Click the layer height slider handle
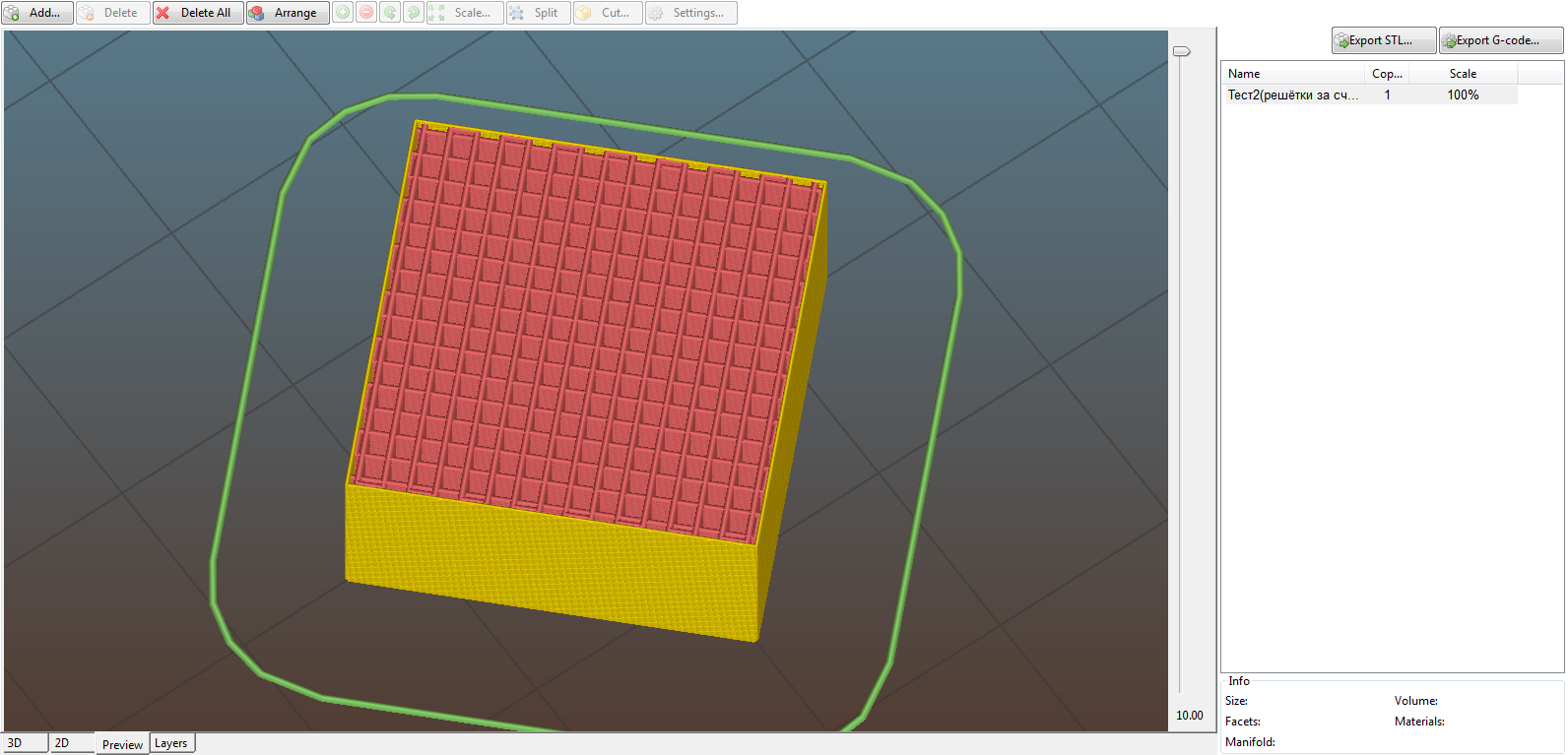1568x755 pixels. coord(1181,51)
